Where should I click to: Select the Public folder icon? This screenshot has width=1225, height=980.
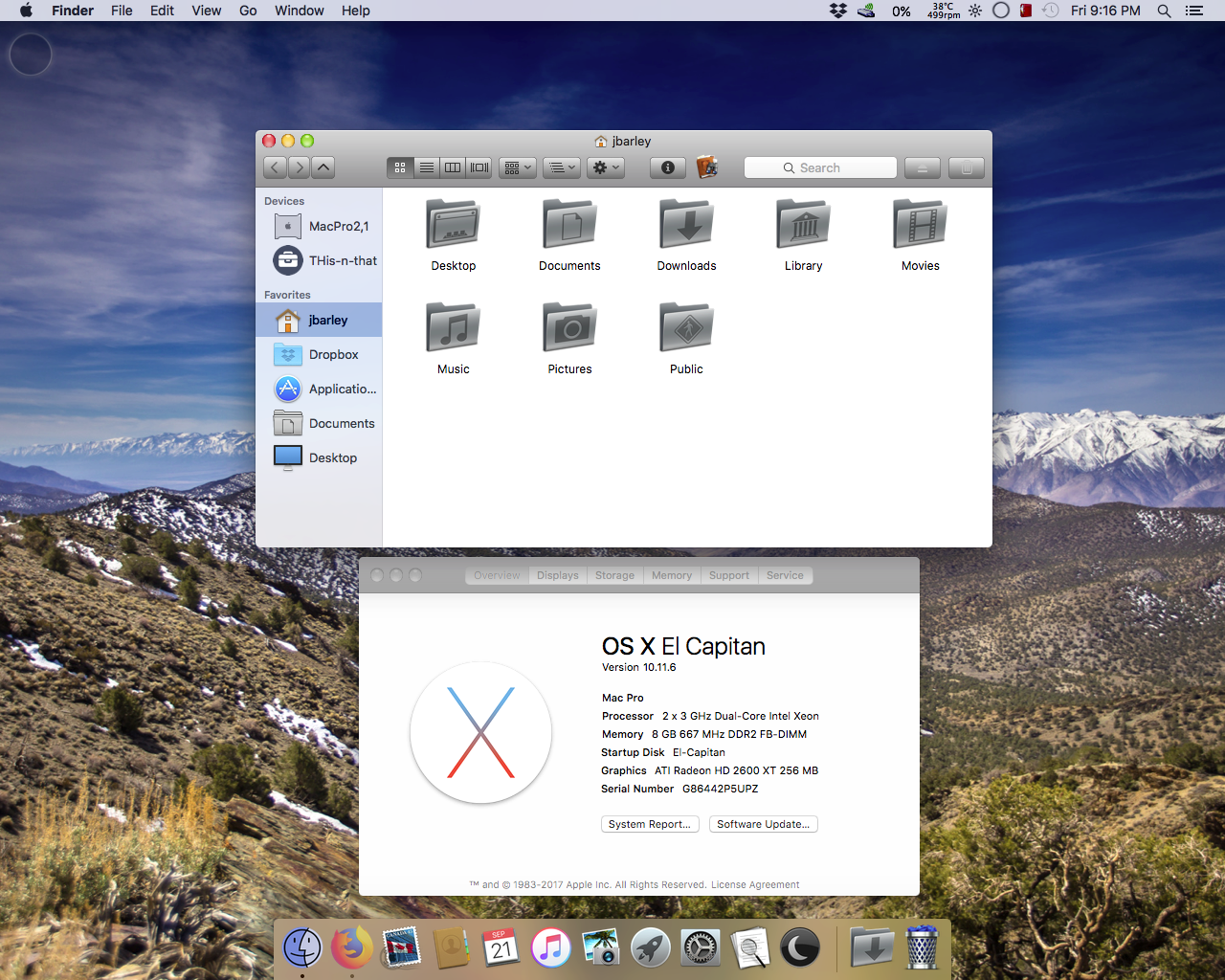(x=687, y=329)
